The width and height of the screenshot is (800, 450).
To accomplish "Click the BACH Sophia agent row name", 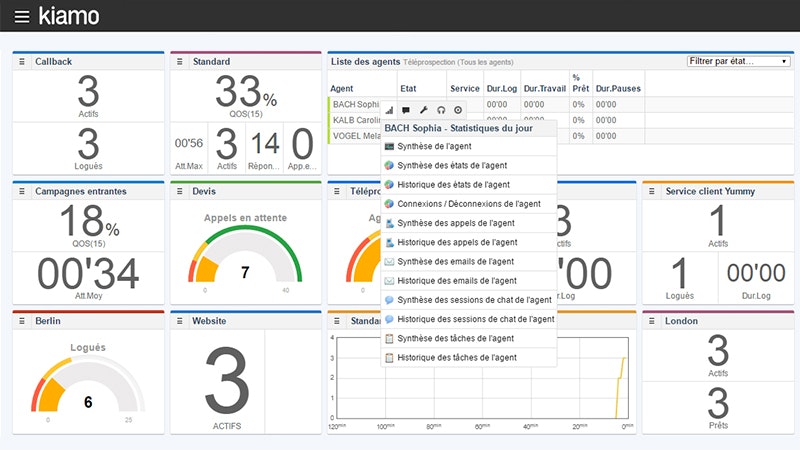I will pos(356,105).
